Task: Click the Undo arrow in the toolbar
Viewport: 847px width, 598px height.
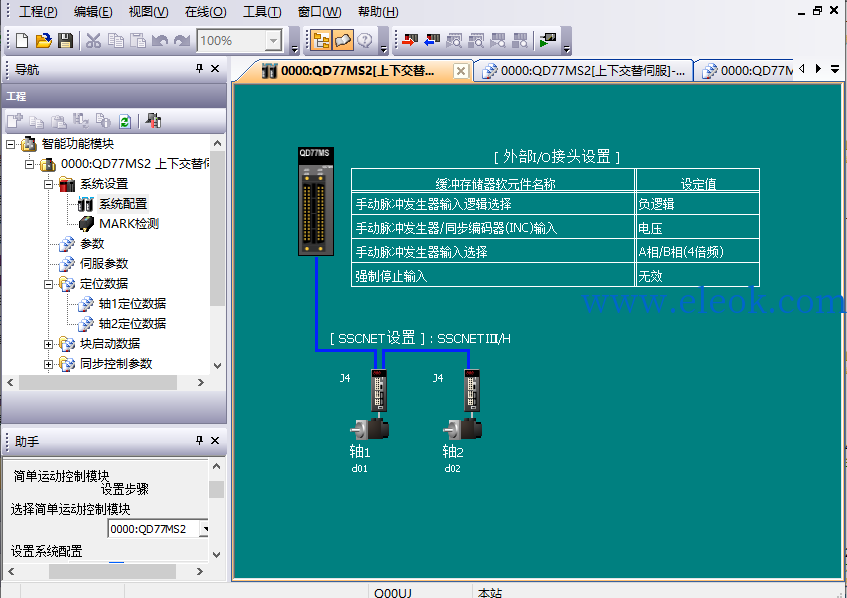Action: click(x=160, y=41)
